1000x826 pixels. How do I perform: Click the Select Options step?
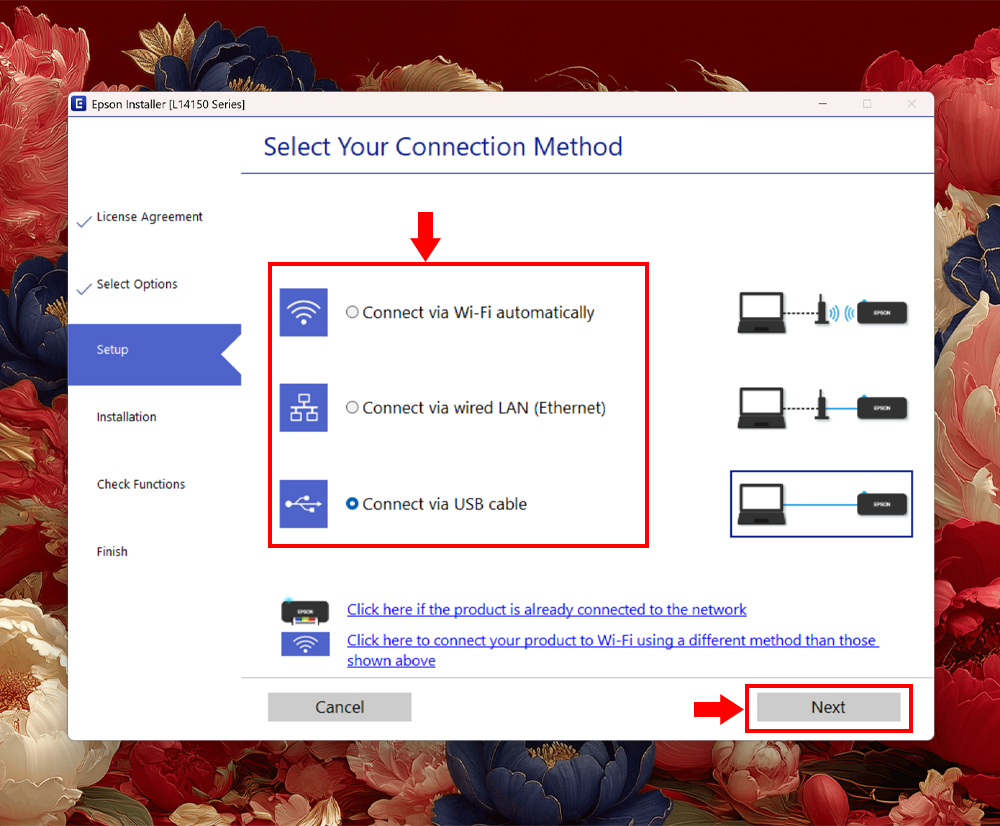tap(137, 284)
